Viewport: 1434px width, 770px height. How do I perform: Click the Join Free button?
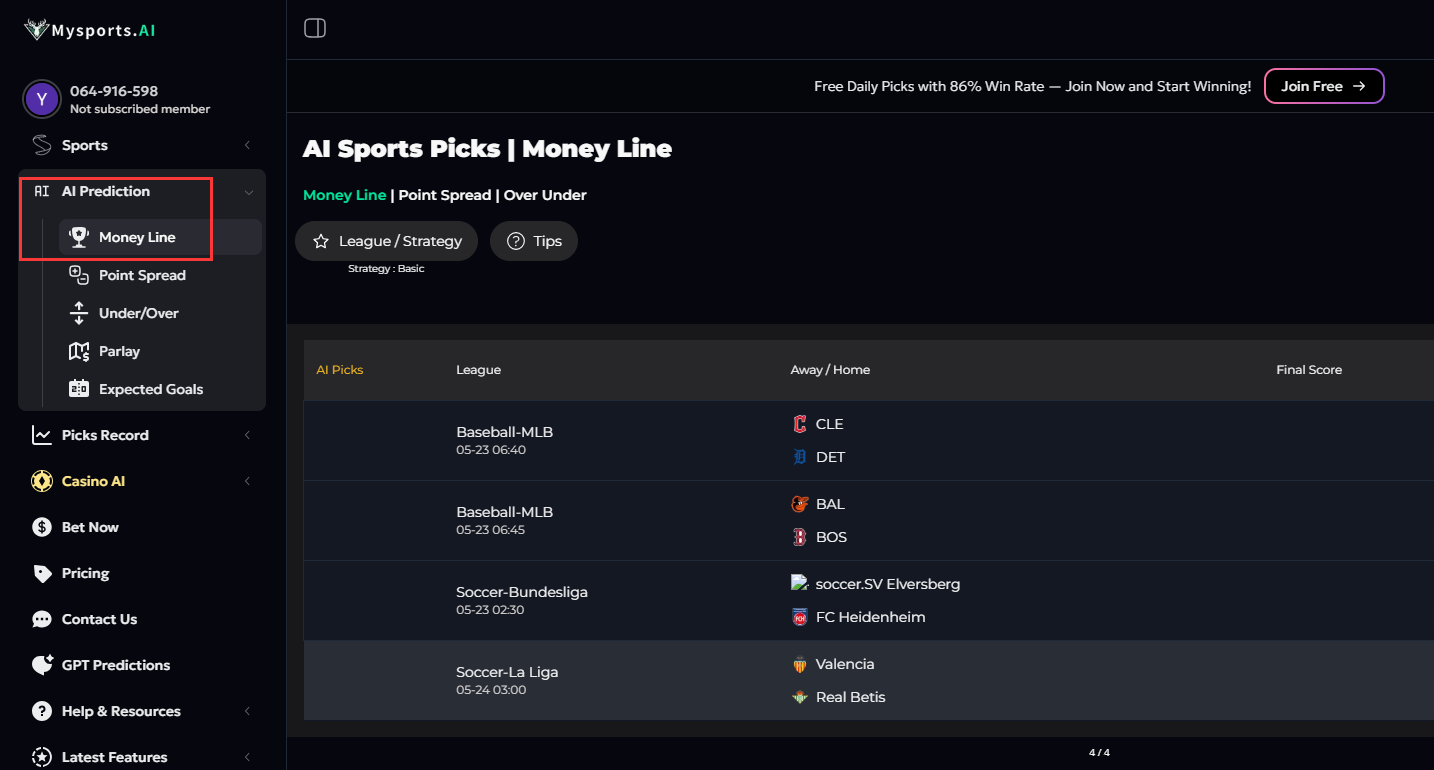(x=1324, y=86)
